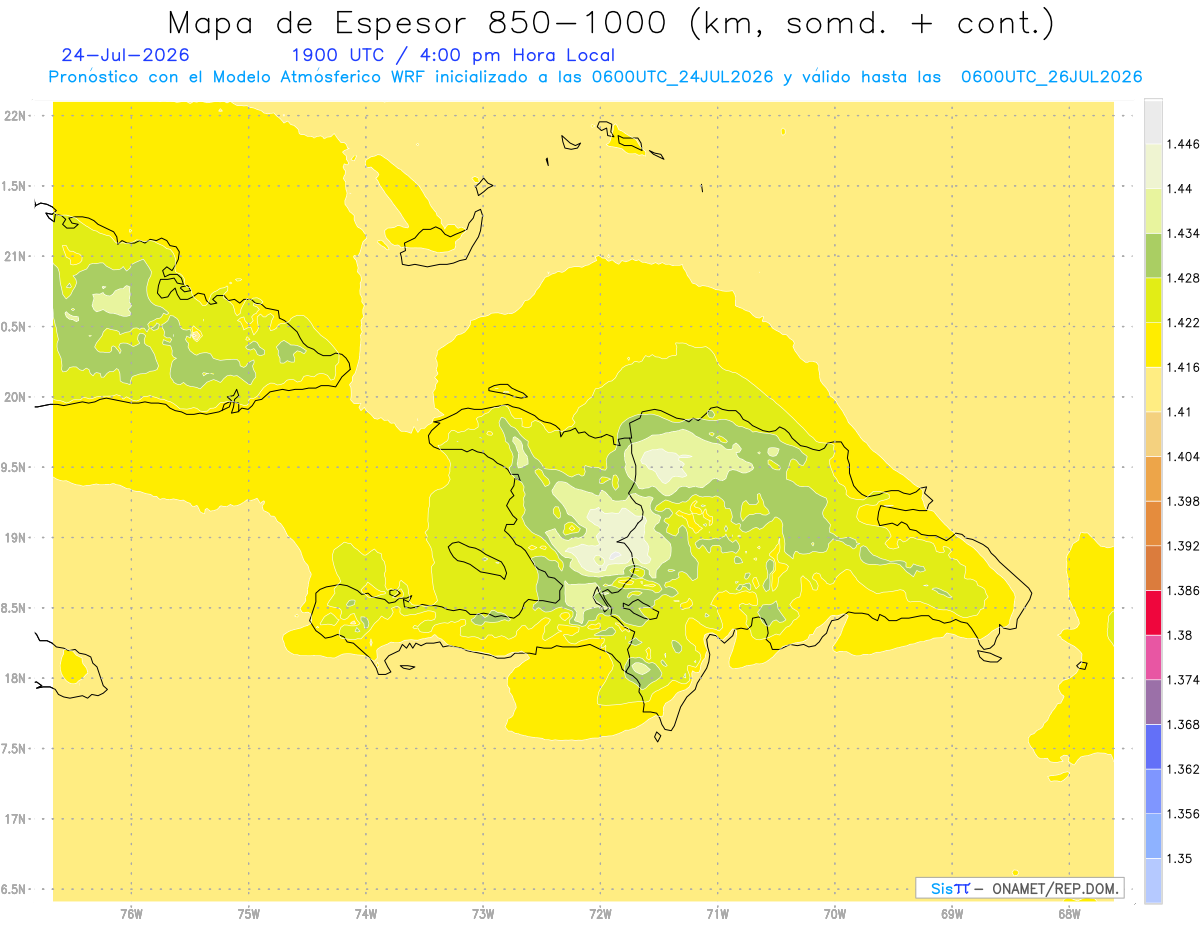Click the '21N' latitude label
This screenshot has height=927, width=1200.
click(15, 256)
